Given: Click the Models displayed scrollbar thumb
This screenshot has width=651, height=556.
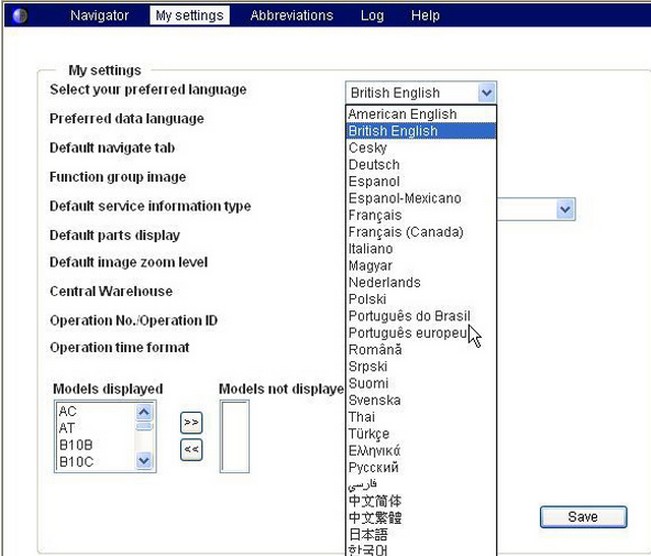Looking at the screenshot, I should pyautogui.click(x=144, y=427).
